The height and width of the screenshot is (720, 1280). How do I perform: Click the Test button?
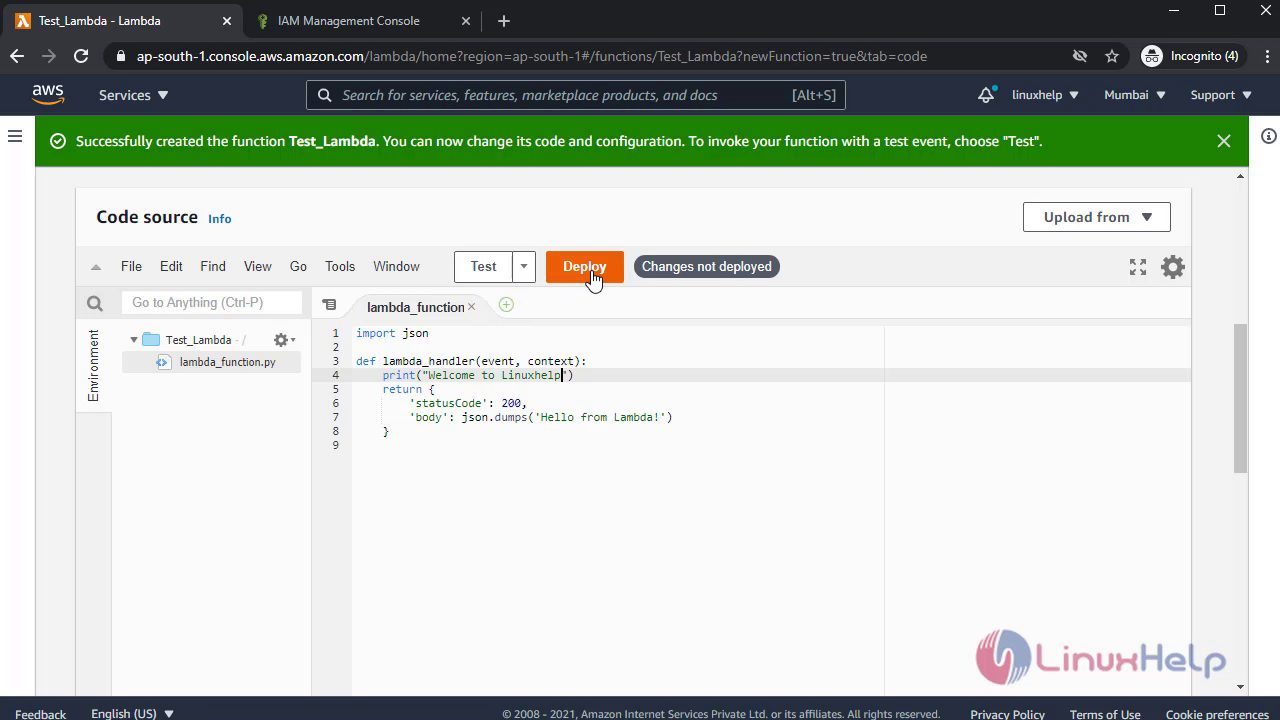484,267
